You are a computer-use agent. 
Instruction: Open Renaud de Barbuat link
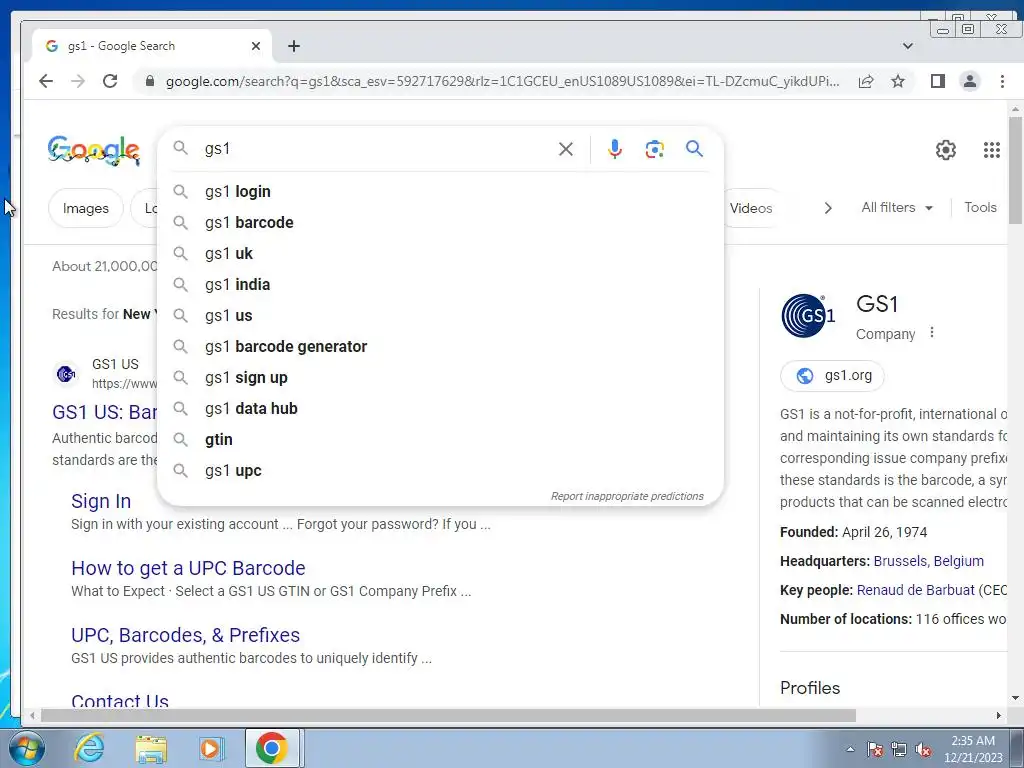point(916,590)
